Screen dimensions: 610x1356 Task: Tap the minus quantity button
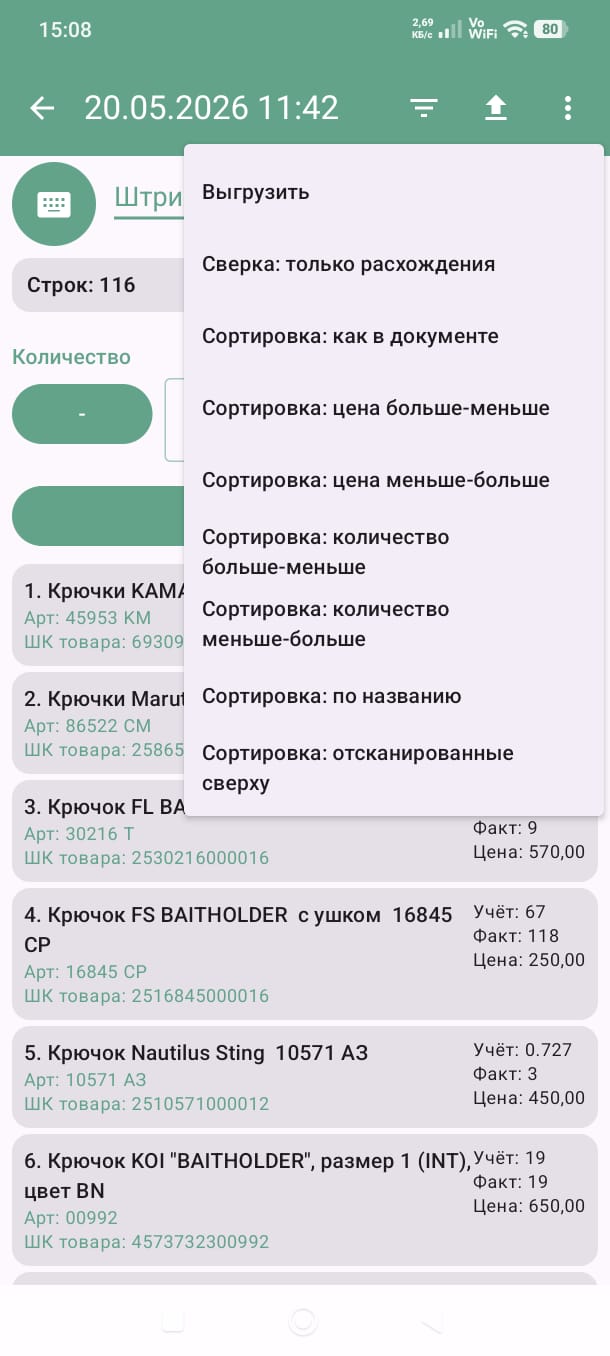[82, 414]
